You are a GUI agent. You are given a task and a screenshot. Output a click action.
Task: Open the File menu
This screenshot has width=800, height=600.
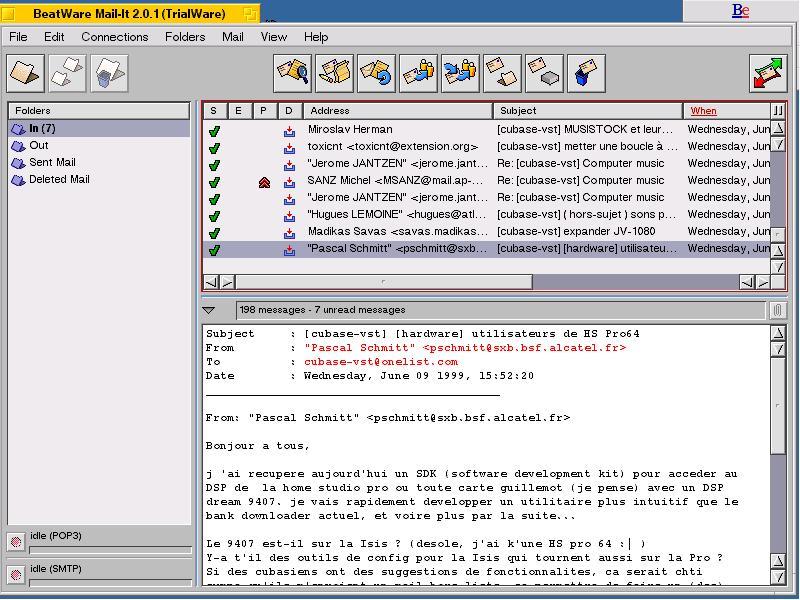18,37
